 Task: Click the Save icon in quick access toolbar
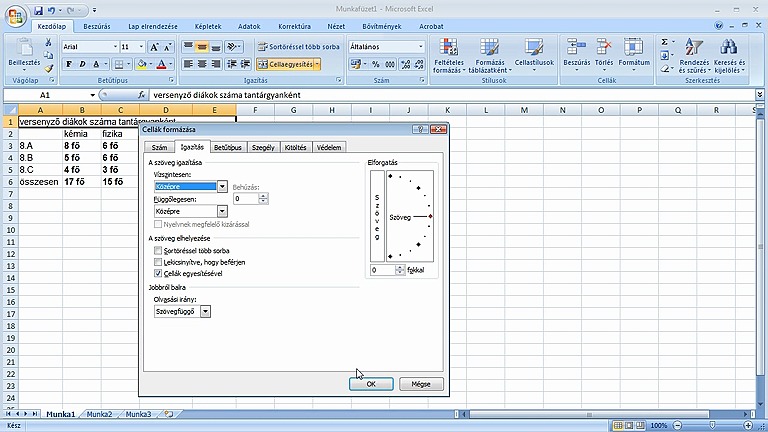point(38,10)
